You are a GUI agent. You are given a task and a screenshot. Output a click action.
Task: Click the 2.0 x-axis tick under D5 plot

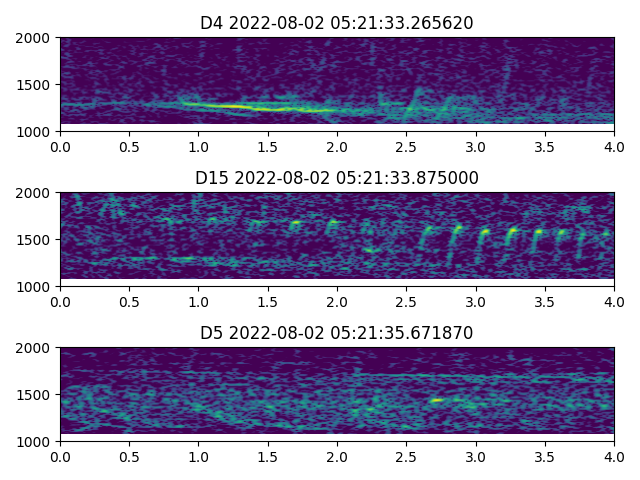[x=337, y=456]
